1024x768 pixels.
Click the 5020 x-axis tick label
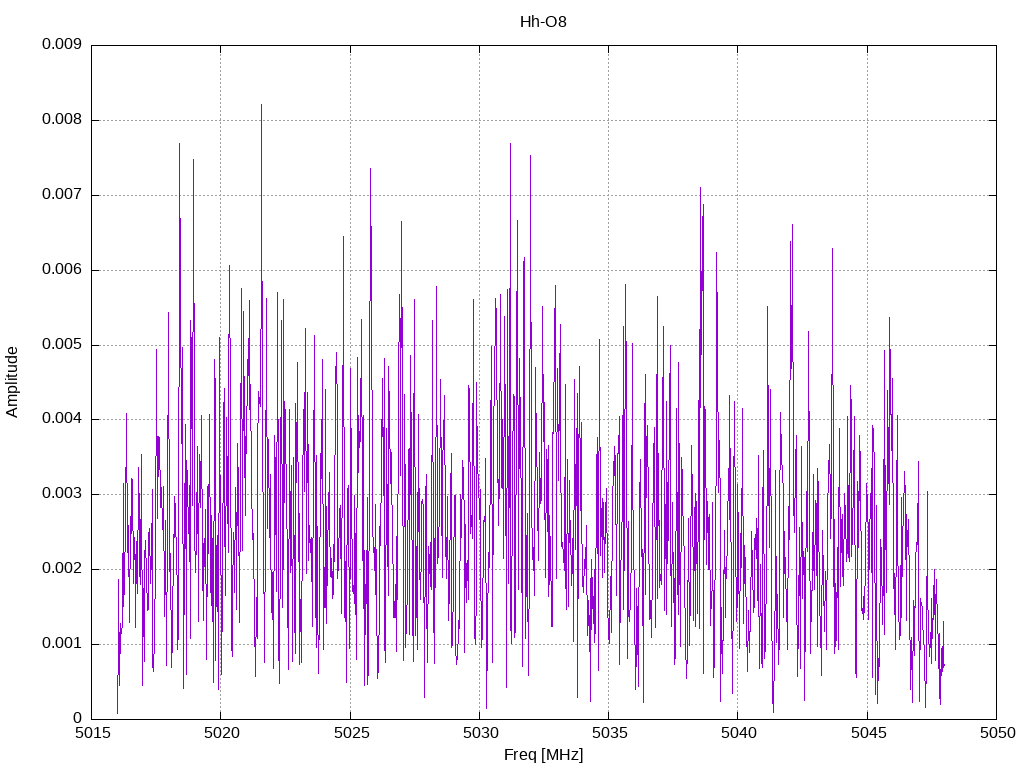[221, 733]
